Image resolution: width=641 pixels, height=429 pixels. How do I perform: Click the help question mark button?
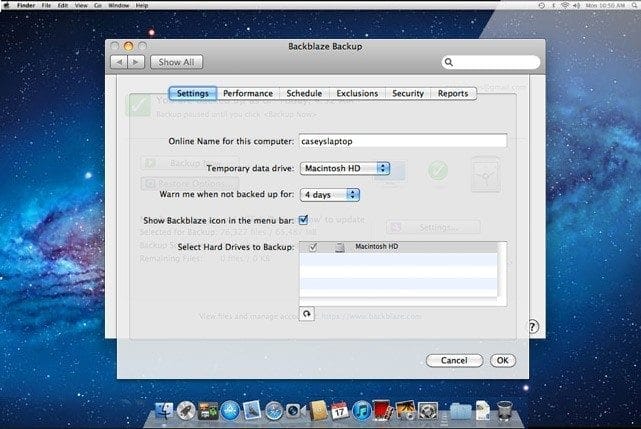click(532, 326)
